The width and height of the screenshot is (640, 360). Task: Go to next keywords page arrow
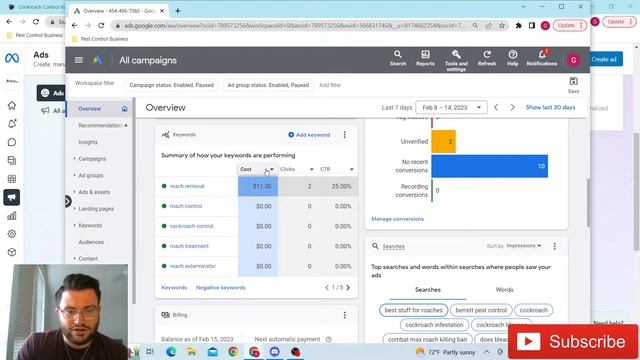[348, 287]
